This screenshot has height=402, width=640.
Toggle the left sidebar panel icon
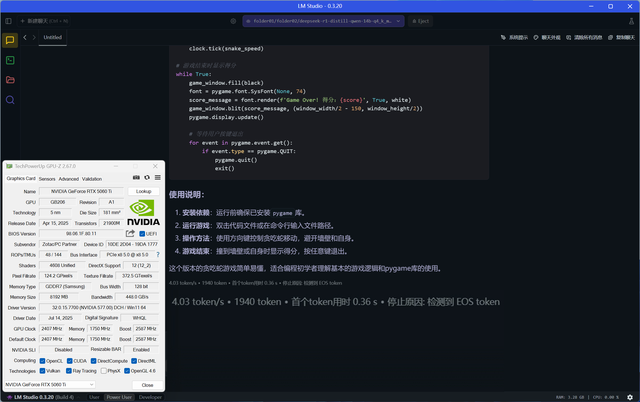click(8, 21)
